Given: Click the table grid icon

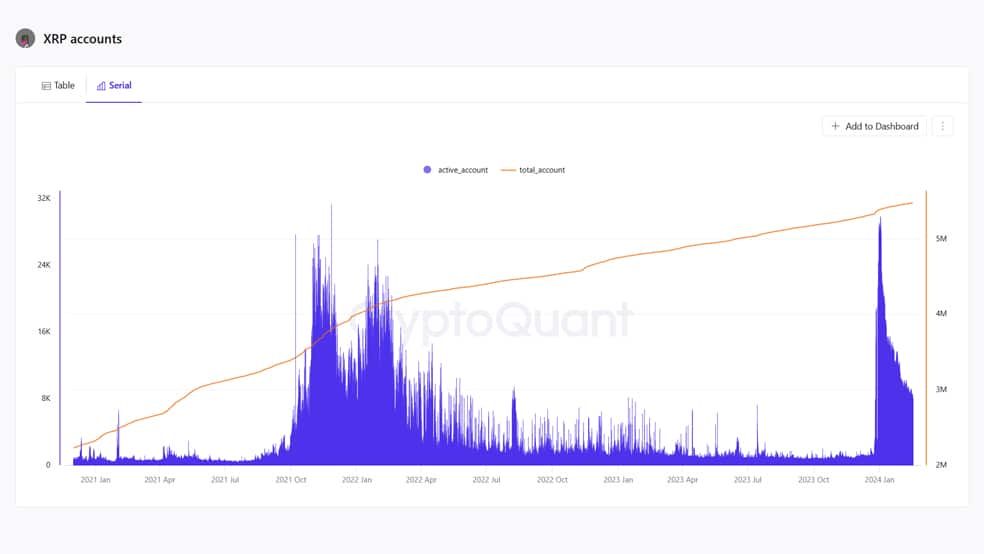Looking at the screenshot, I should tap(46, 86).
